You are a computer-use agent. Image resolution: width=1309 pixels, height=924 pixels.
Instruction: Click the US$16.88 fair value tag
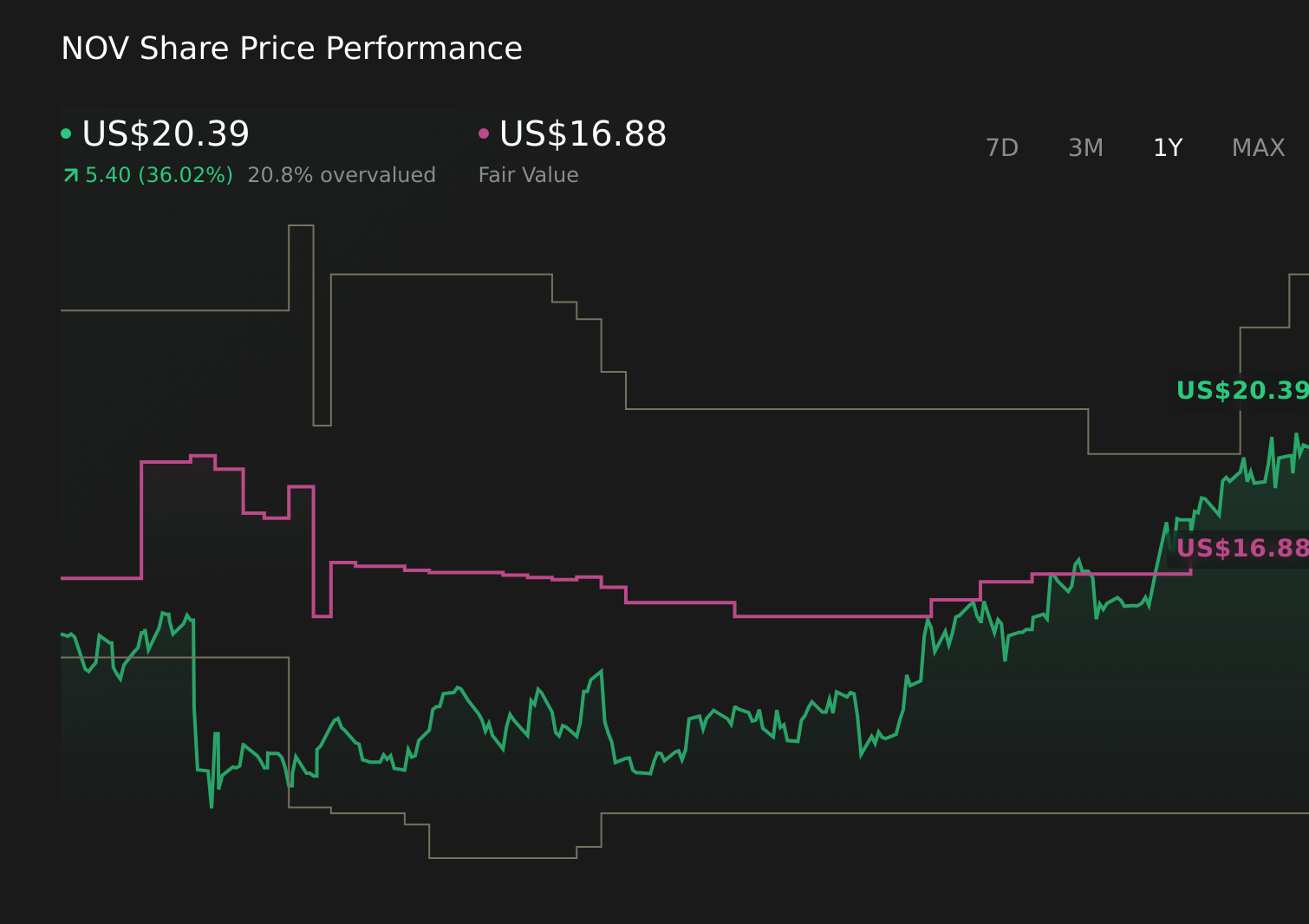point(1241,547)
